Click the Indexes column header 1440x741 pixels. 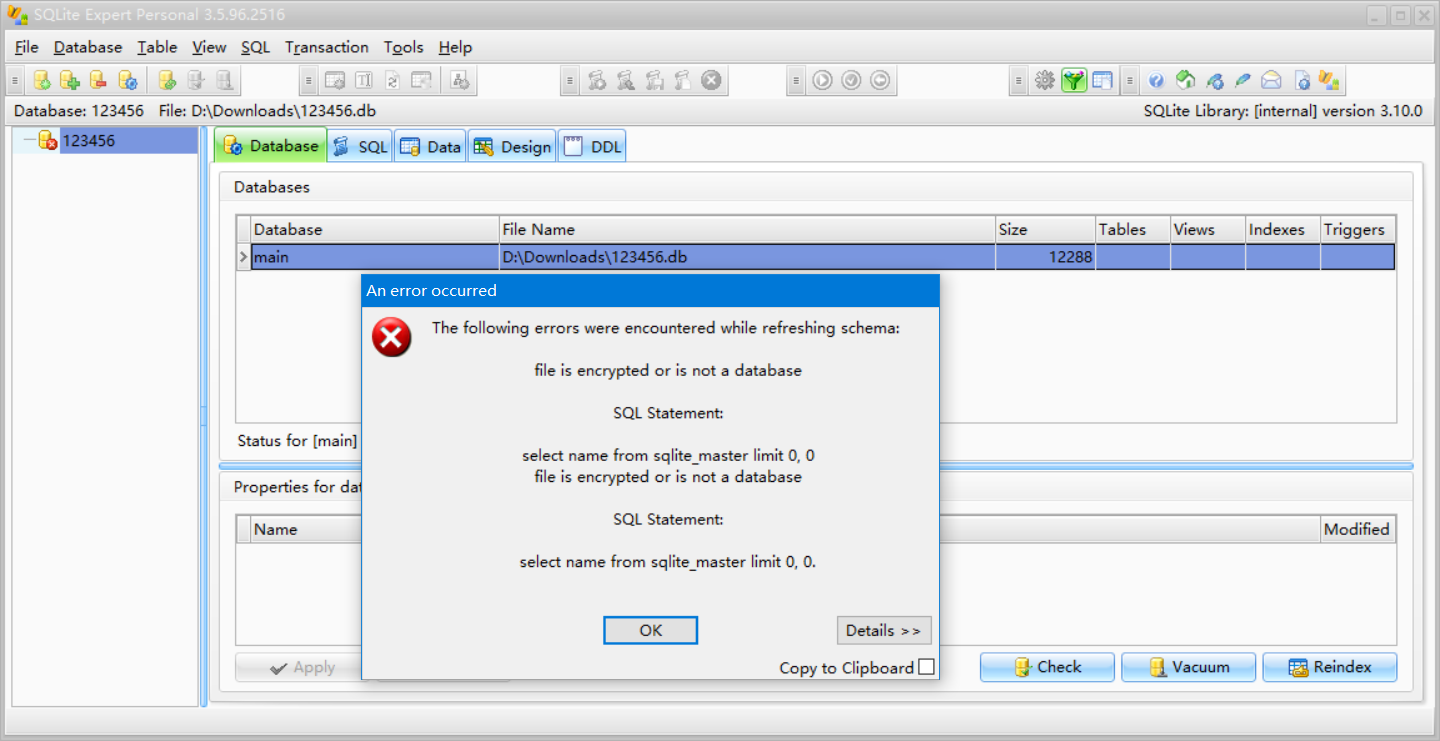pos(1283,229)
